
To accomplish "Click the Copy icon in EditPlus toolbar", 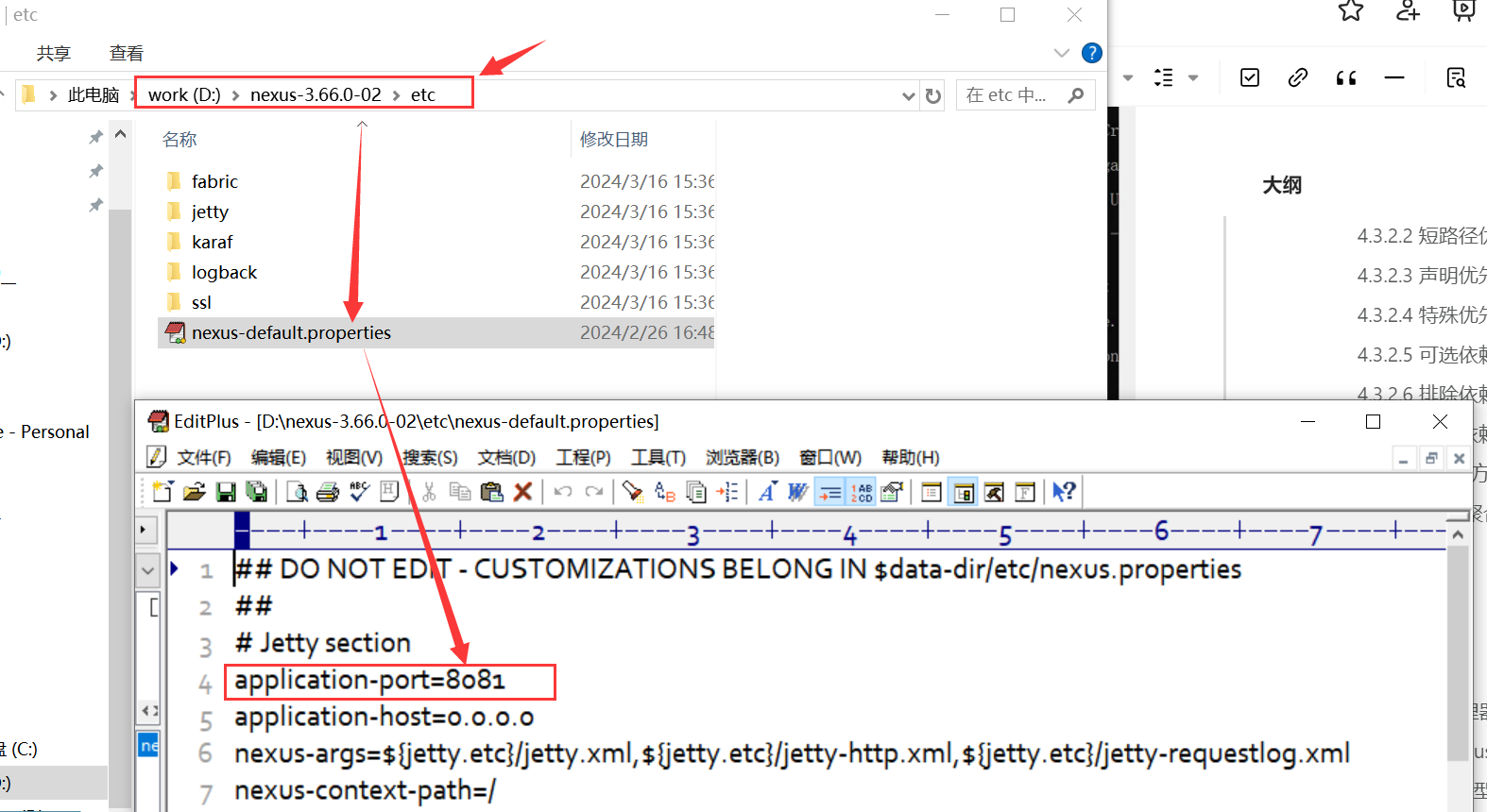I will coord(460,492).
